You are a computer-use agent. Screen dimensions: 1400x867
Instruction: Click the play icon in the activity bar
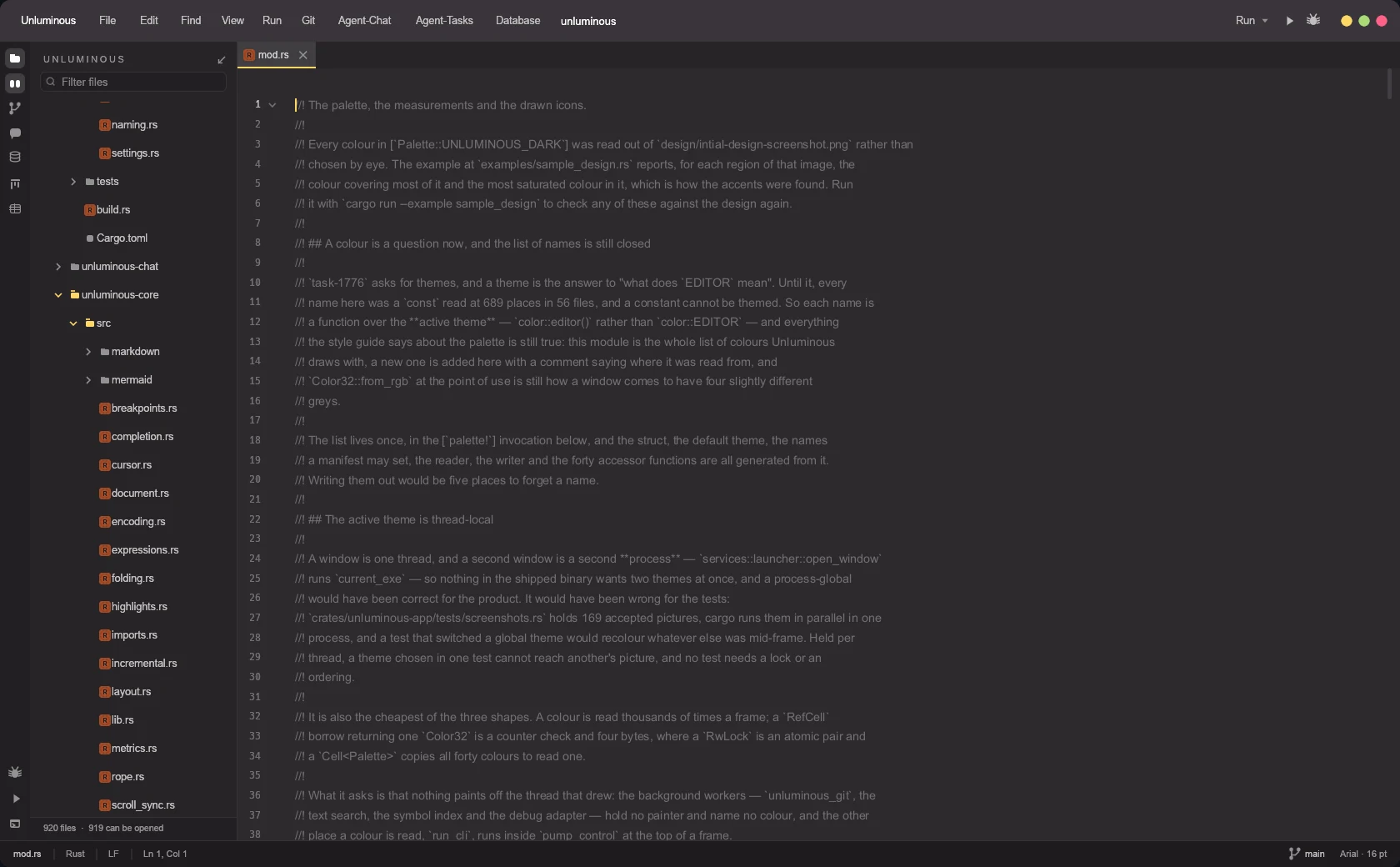pyautogui.click(x=15, y=799)
